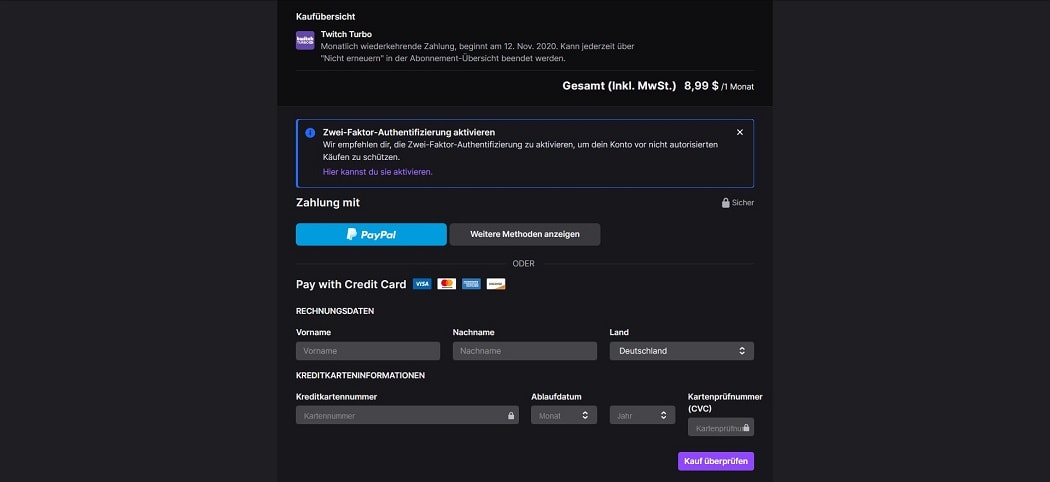Click the American Express card icon
The height and width of the screenshot is (482, 1050).
click(471, 284)
